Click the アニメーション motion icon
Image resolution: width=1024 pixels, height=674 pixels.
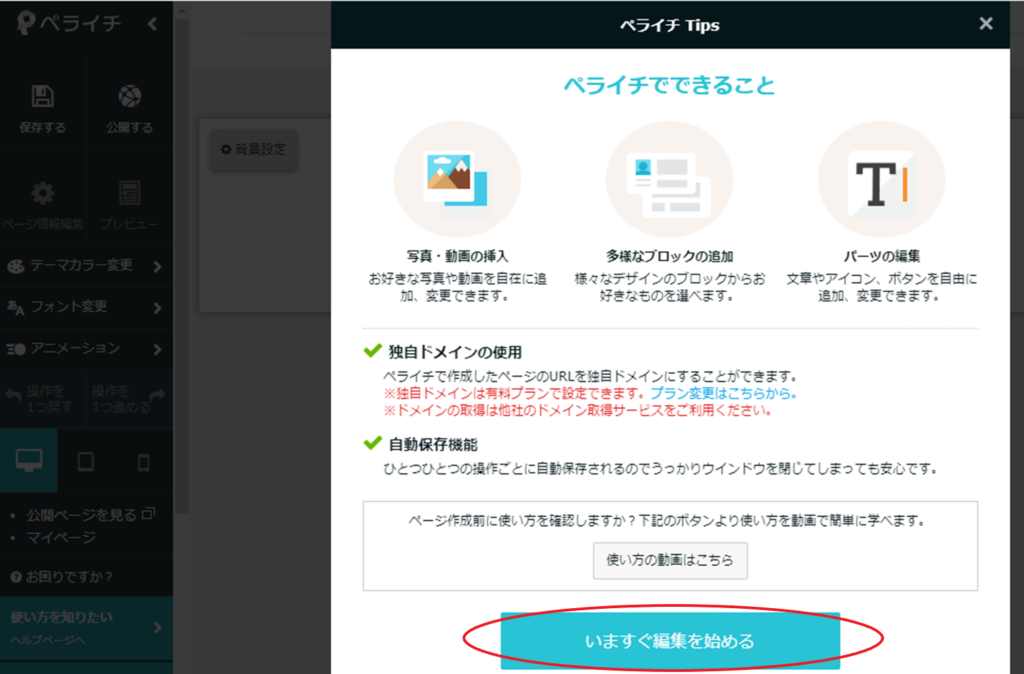[x=16, y=349]
